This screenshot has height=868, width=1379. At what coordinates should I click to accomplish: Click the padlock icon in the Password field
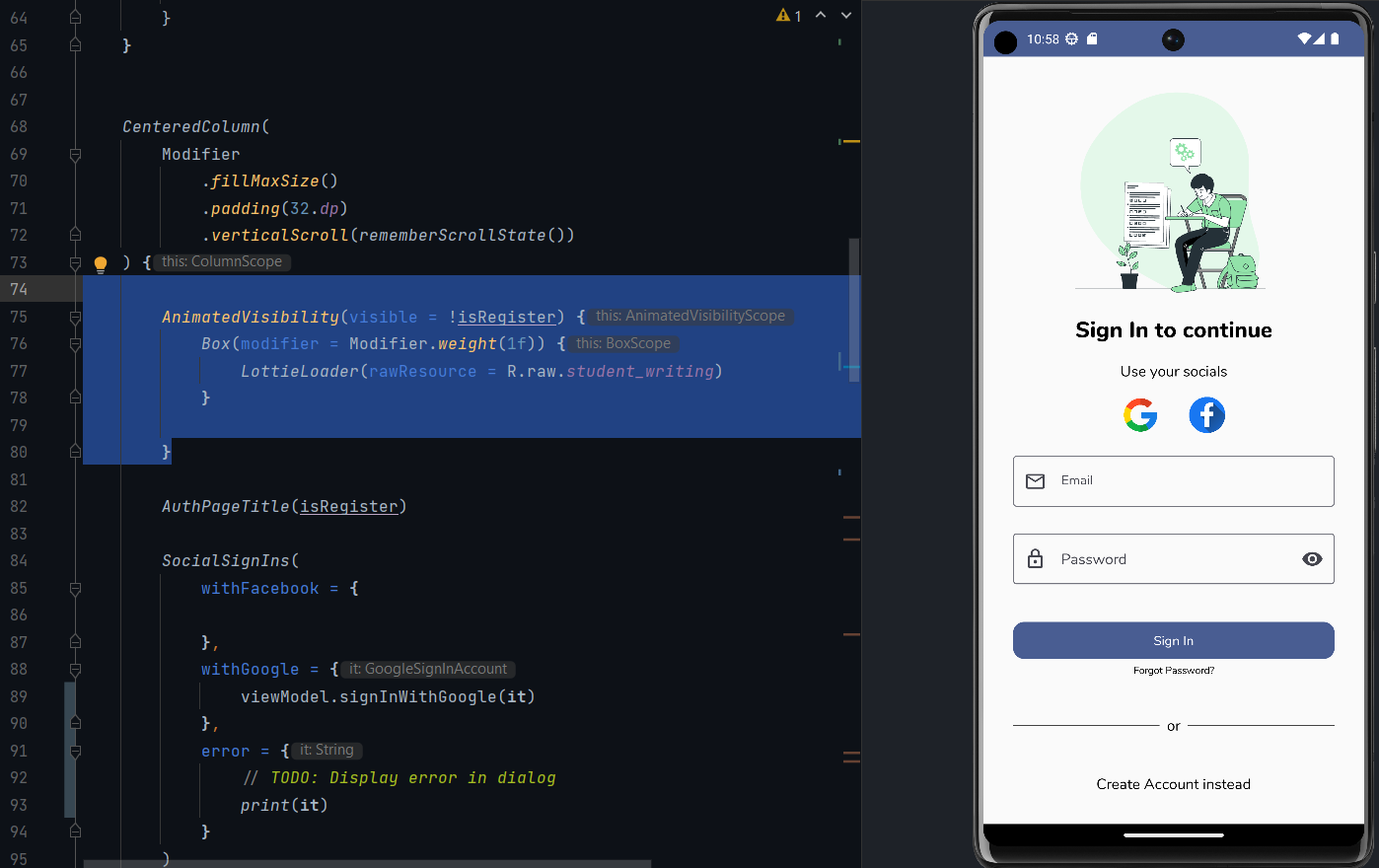[x=1035, y=558]
